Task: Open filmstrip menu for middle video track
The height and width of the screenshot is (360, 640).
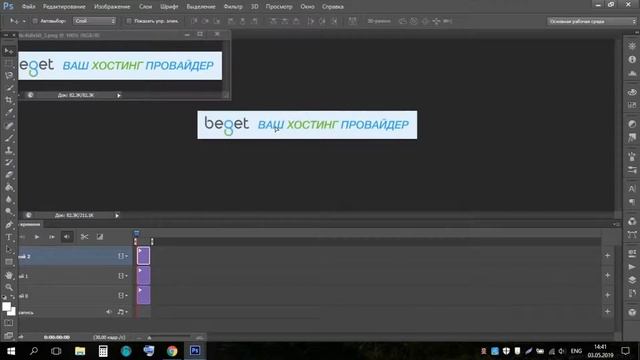Action: coord(122,276)
